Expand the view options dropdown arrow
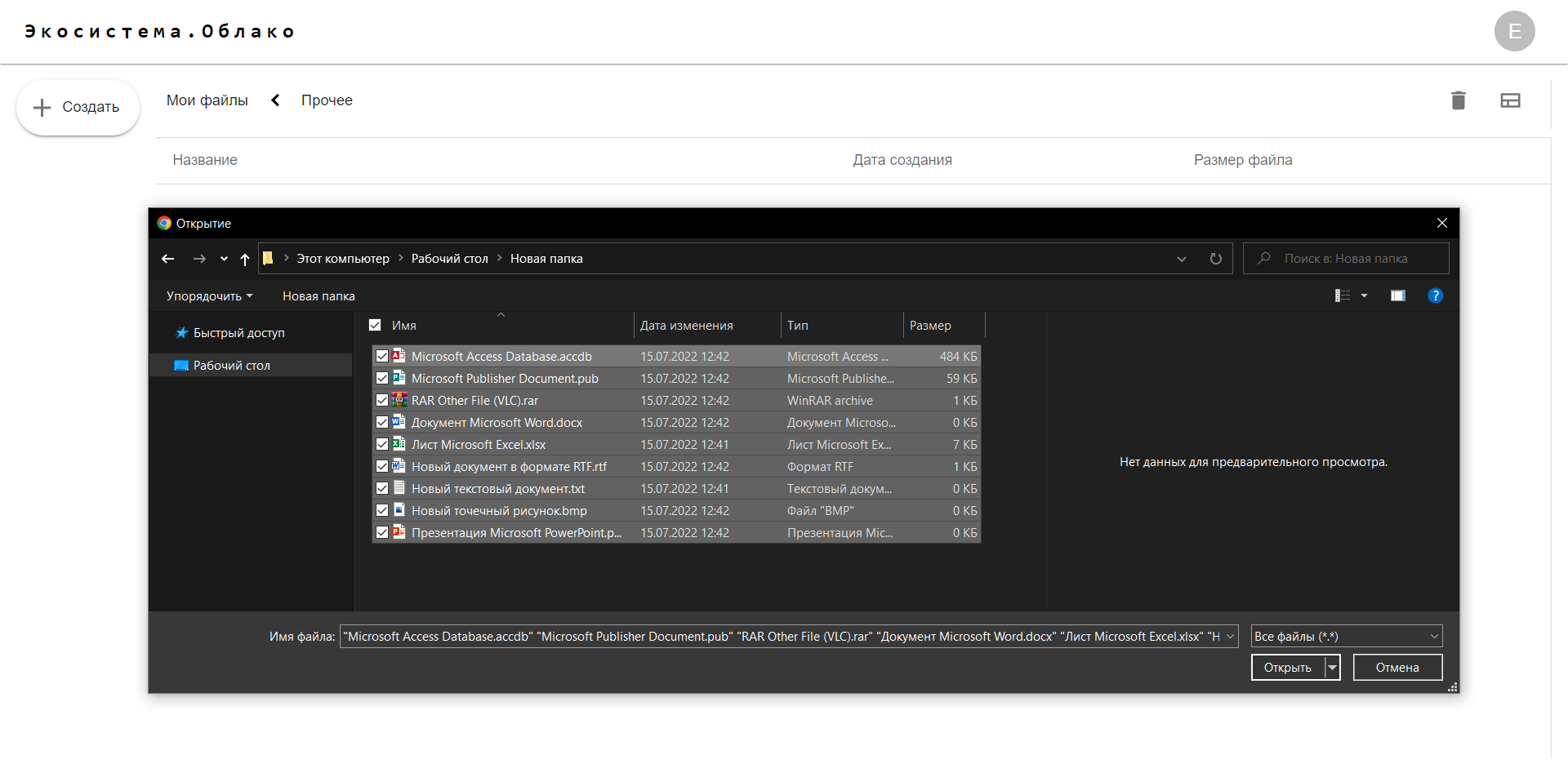 click(x=1364, y=295)
